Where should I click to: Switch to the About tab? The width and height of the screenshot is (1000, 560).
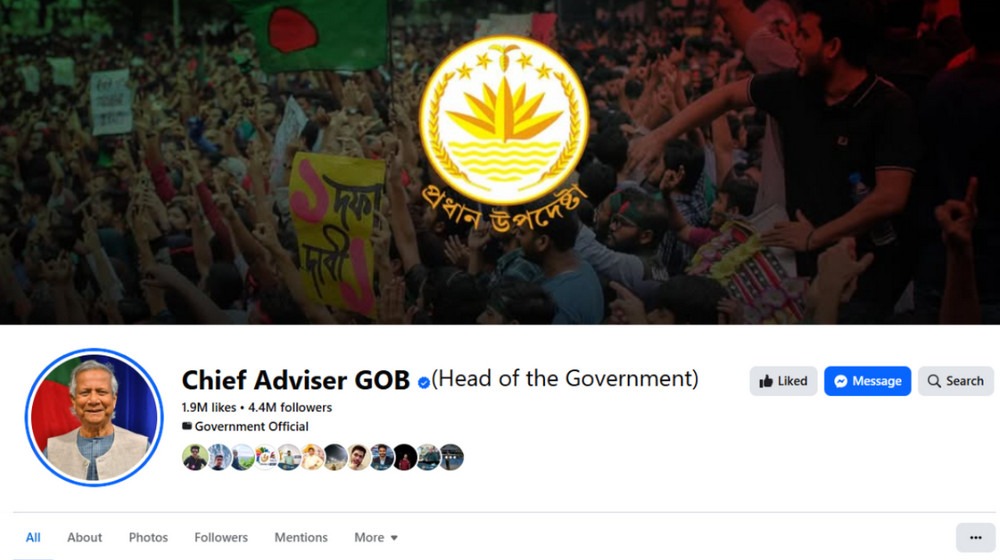pyautogui.click(x=85, y=538)
